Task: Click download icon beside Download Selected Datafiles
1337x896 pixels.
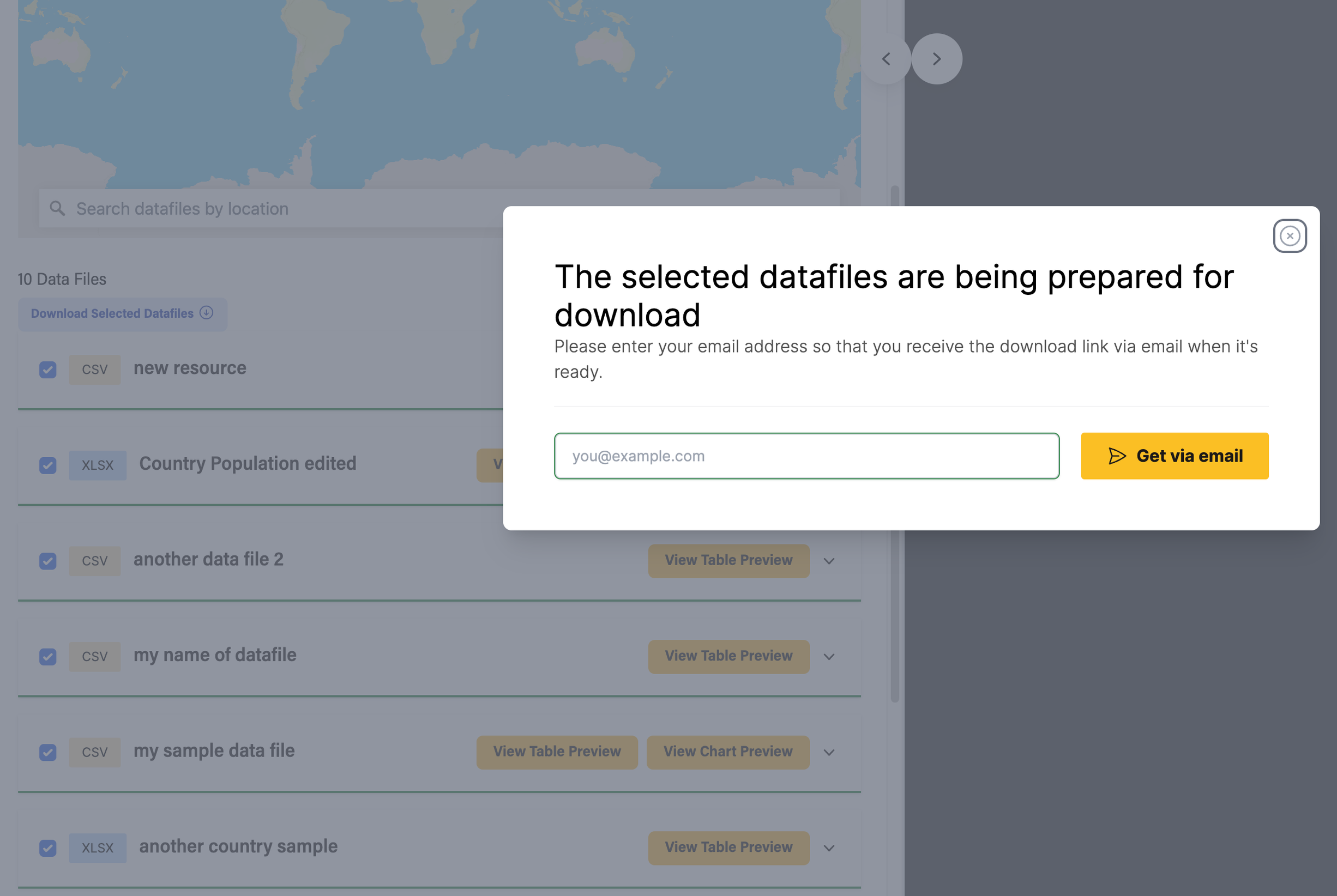Action: click(206, 313)
